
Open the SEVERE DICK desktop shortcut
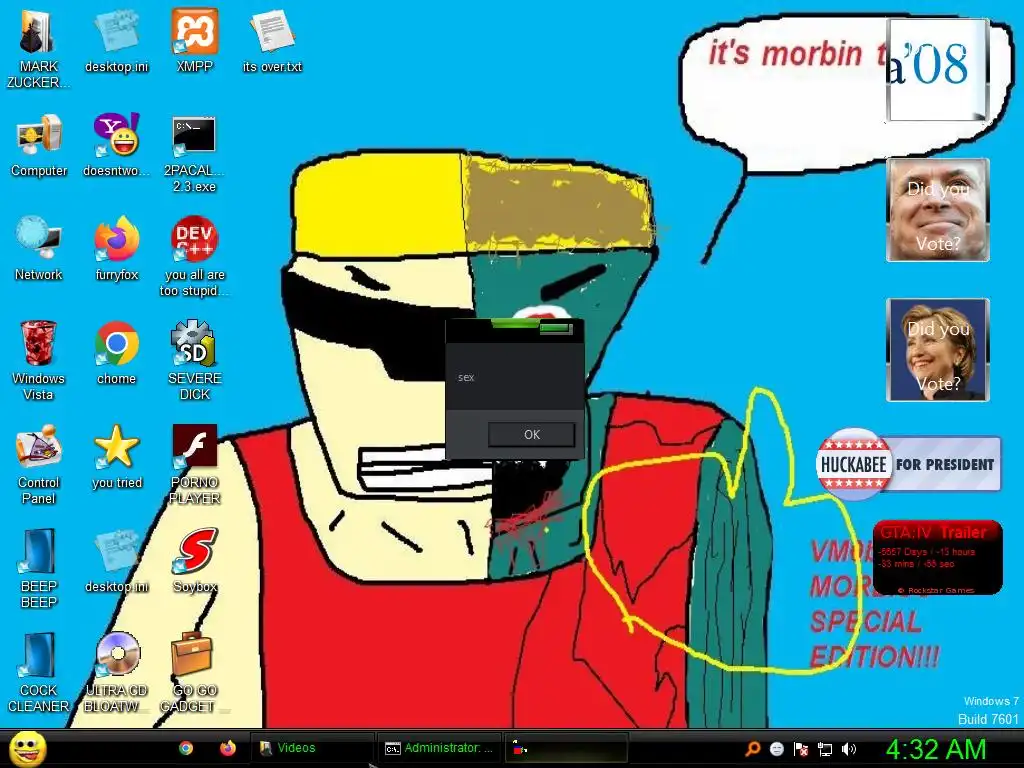point(194,361)
